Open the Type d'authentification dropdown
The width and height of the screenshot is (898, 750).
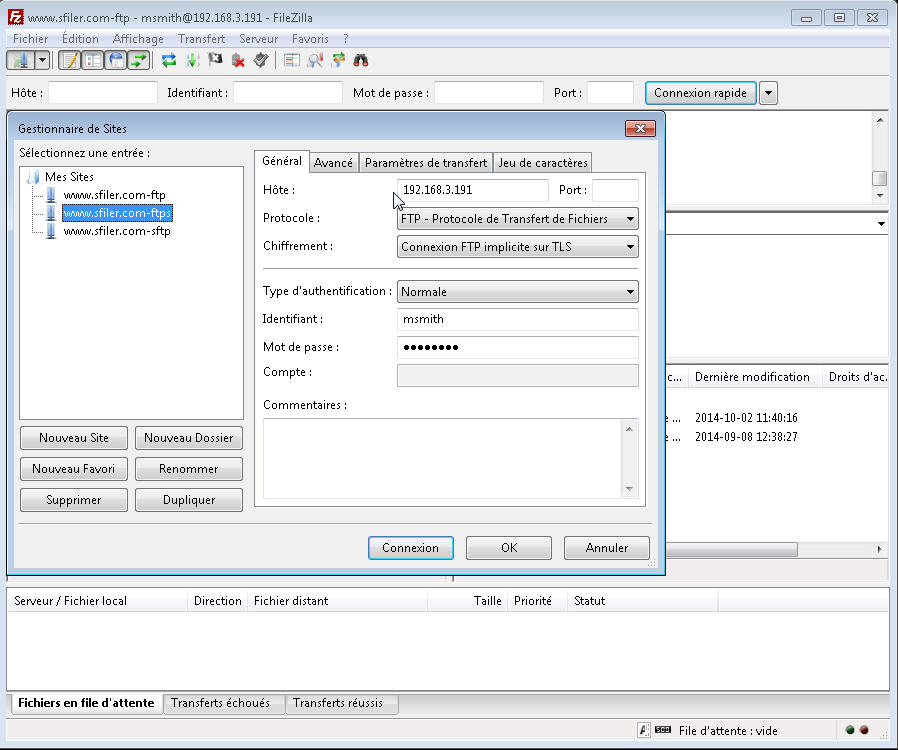[x=517, y=291]
